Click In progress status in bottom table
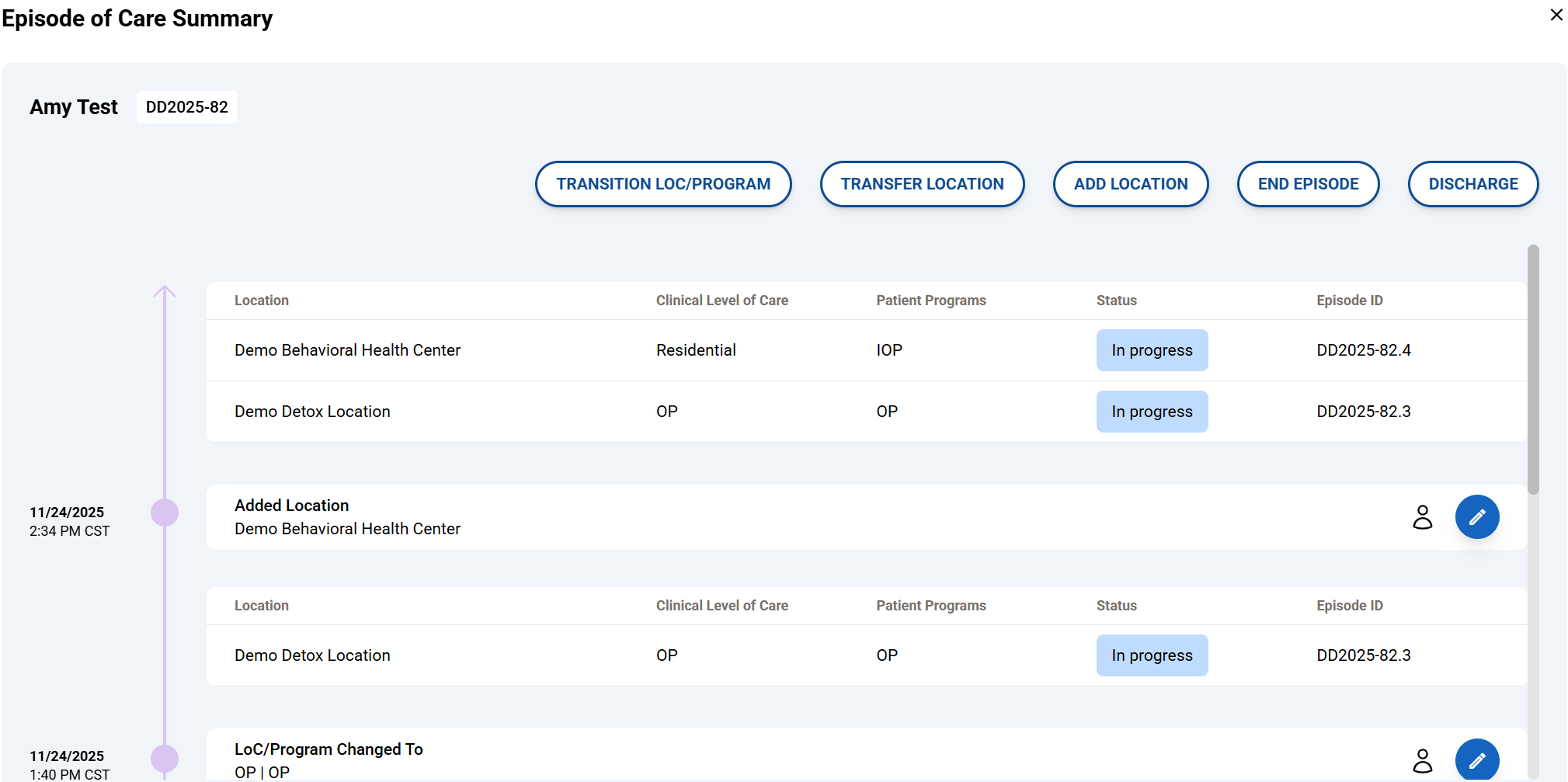This screenshot has height=782, width=1568. (x=1152, y=655)
